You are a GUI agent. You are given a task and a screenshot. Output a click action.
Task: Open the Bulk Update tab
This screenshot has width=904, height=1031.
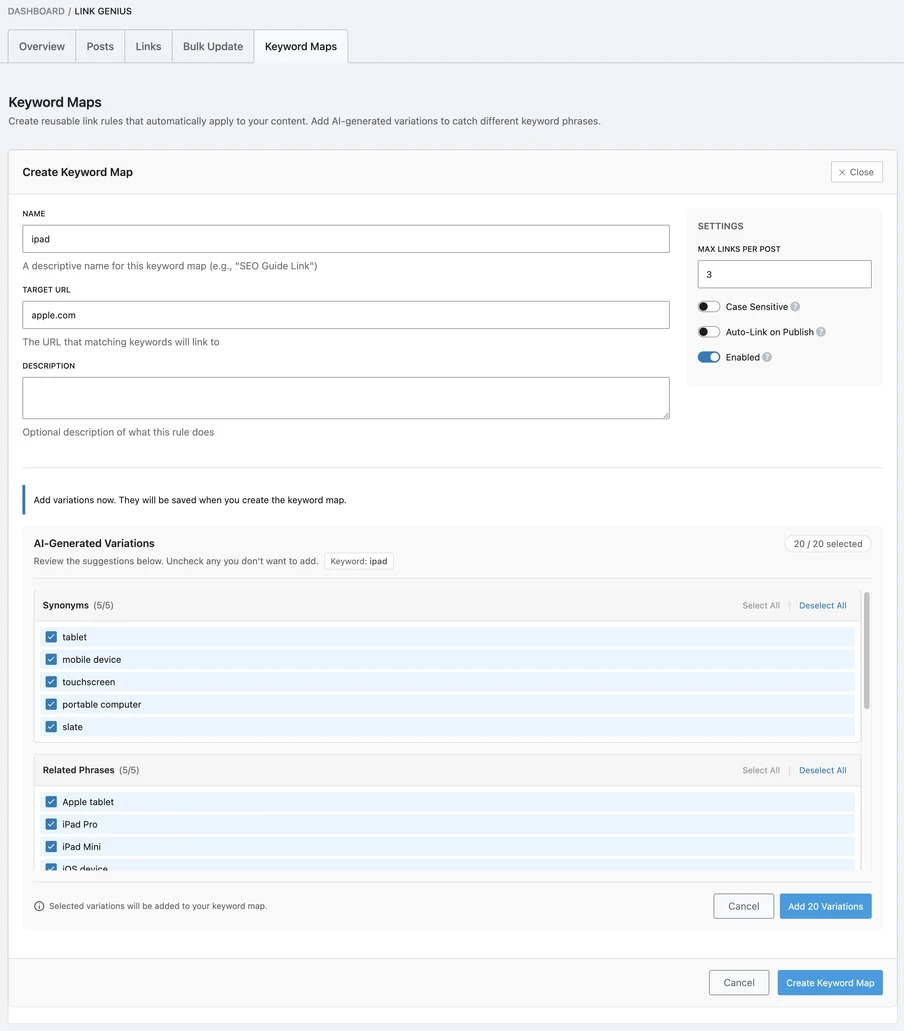pos(212,46)
